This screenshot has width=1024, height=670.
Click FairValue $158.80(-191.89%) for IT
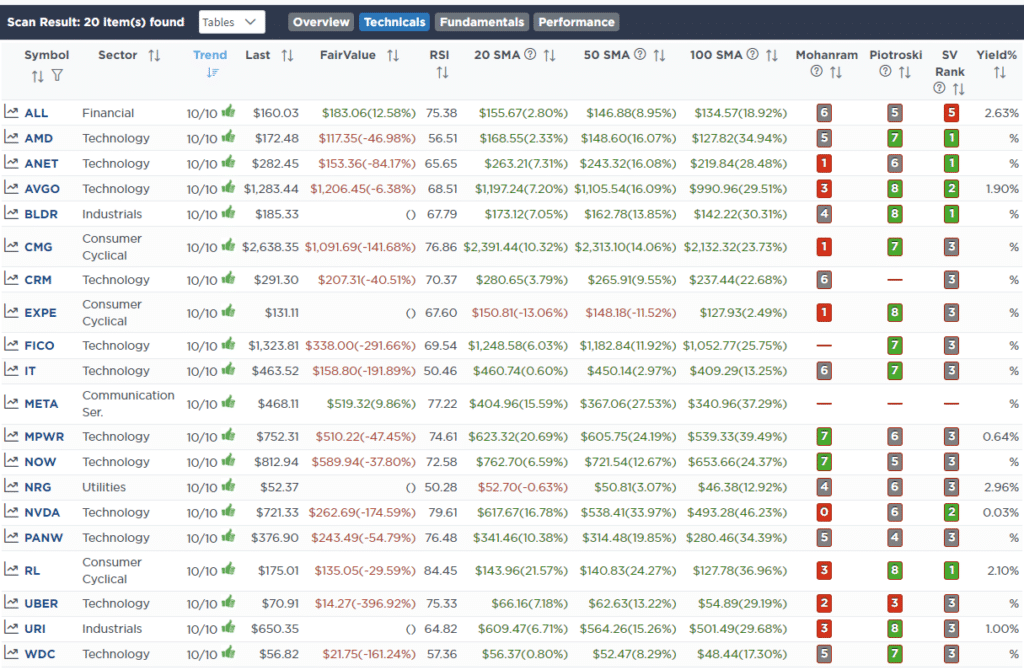[364, 371]
